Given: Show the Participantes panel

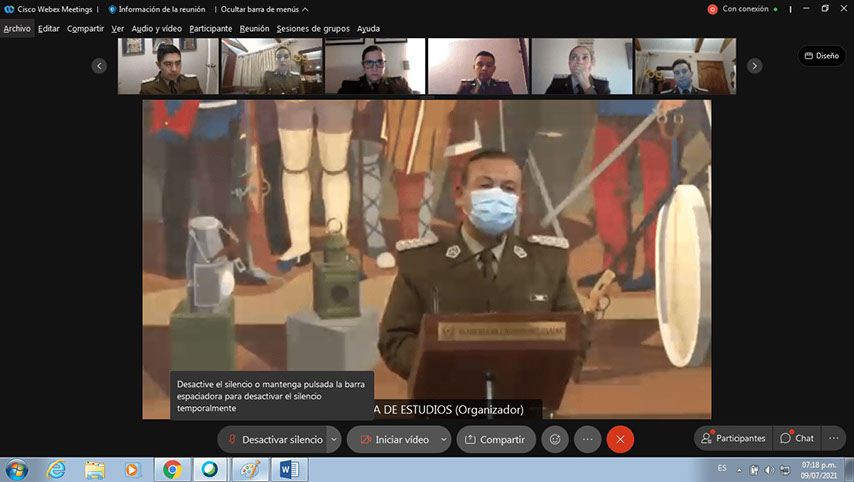Looking at the screenshot, I should 732,438.
